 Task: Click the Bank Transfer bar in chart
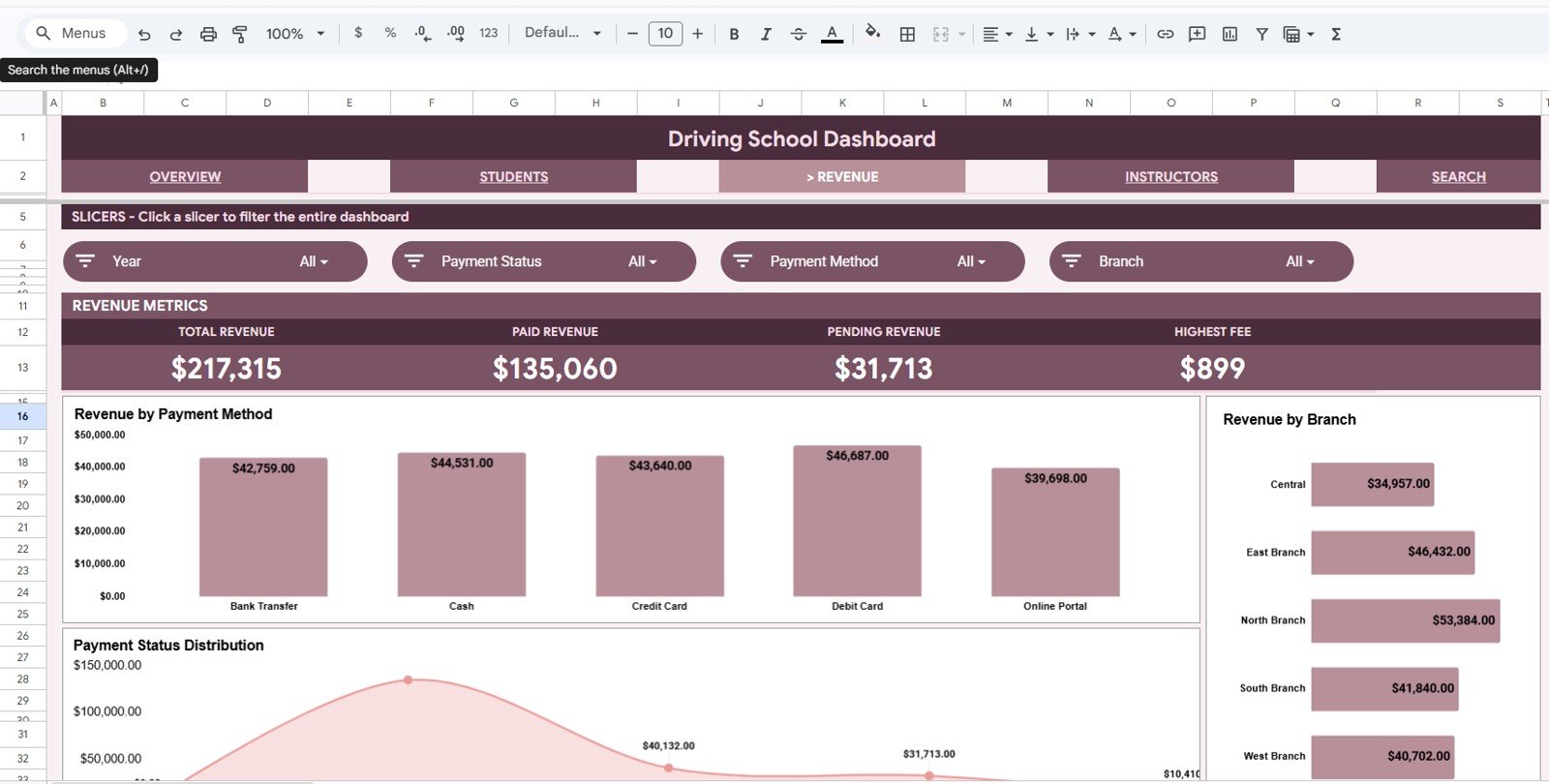click(263, 528)
